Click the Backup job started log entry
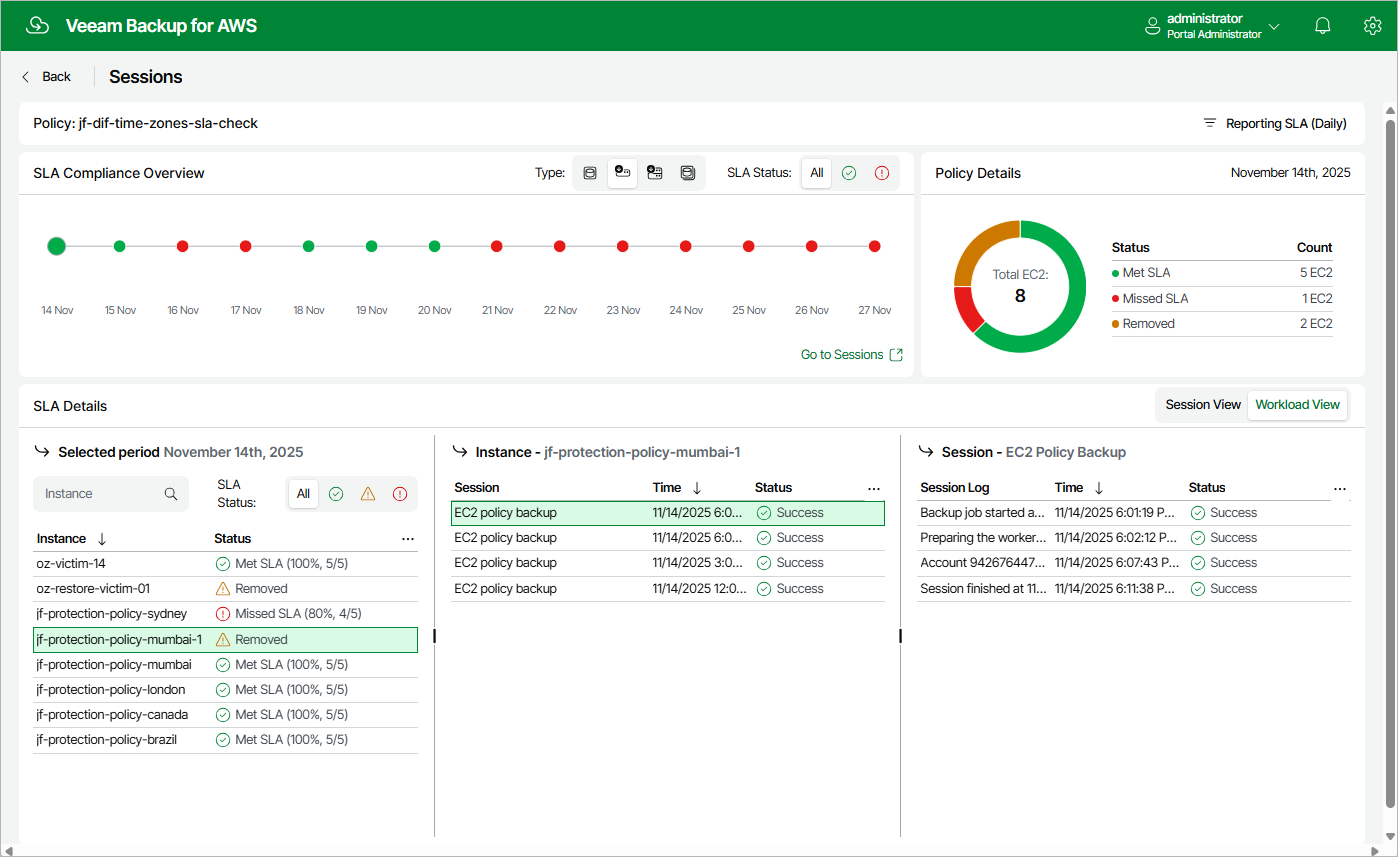 point(1134,513)
